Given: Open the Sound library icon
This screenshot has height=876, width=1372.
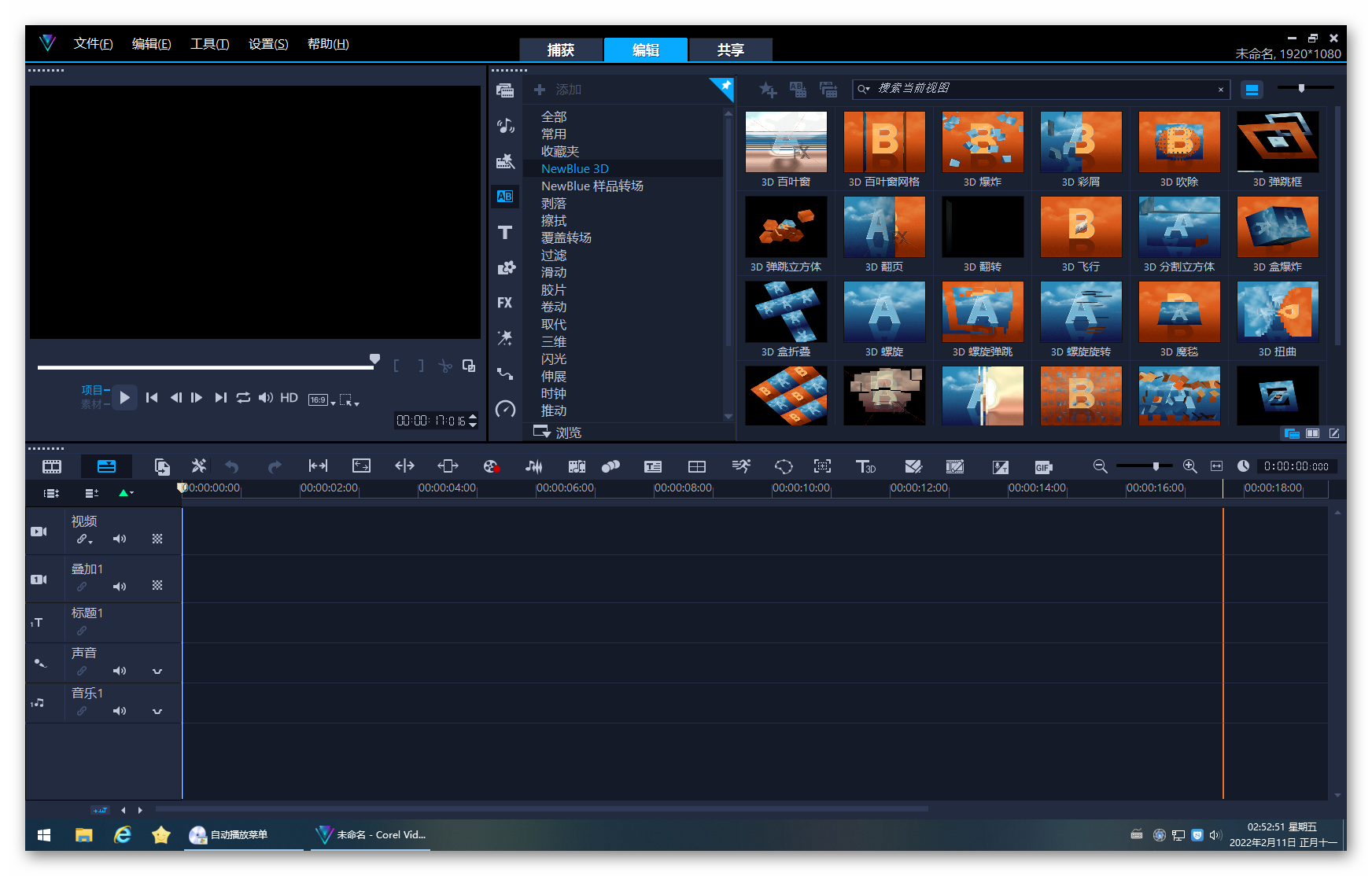Looking at the screenshot, I should click(505, 126).
